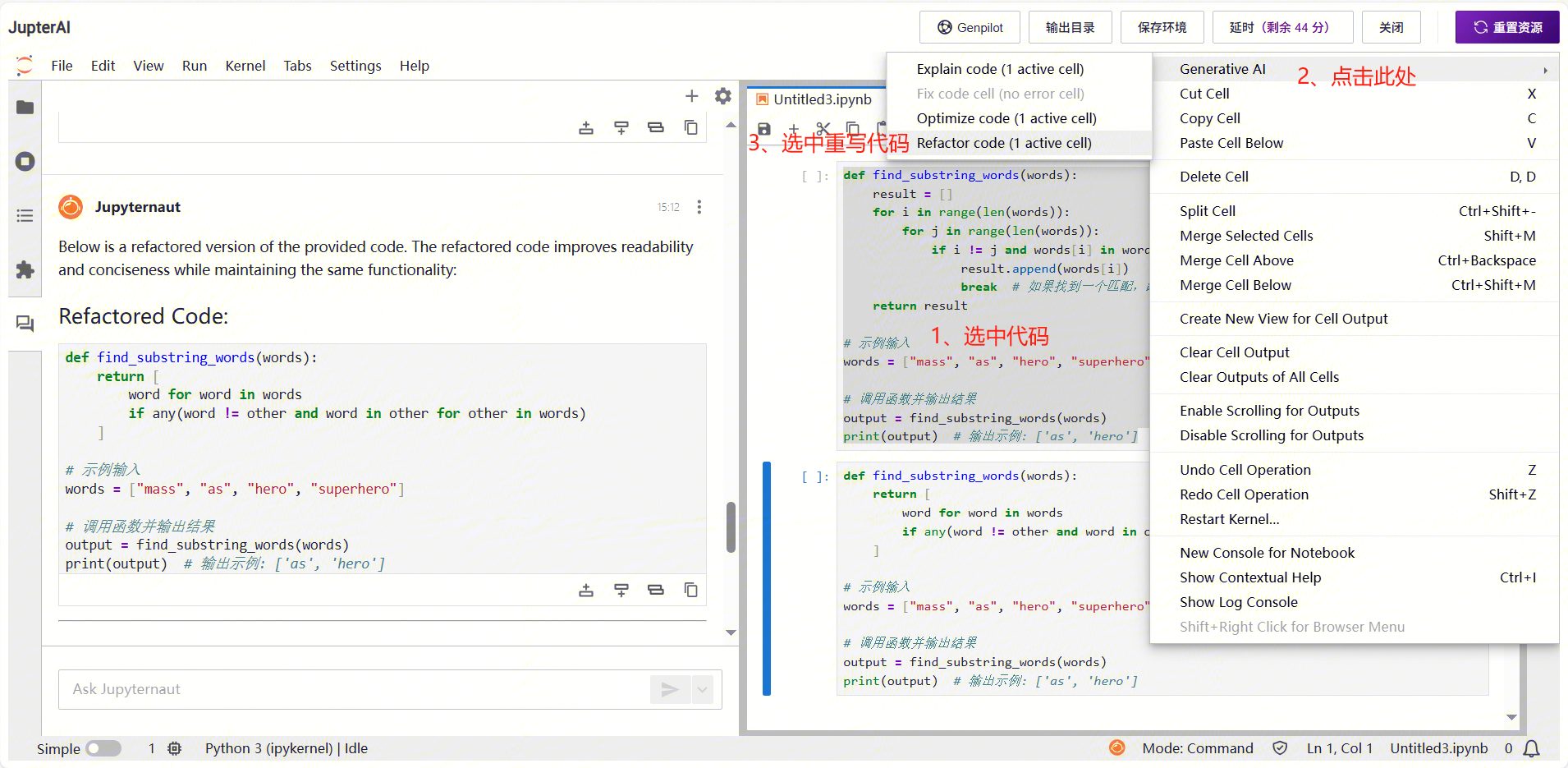Click replace-cell icon above the Jupyternaut message

656,127
